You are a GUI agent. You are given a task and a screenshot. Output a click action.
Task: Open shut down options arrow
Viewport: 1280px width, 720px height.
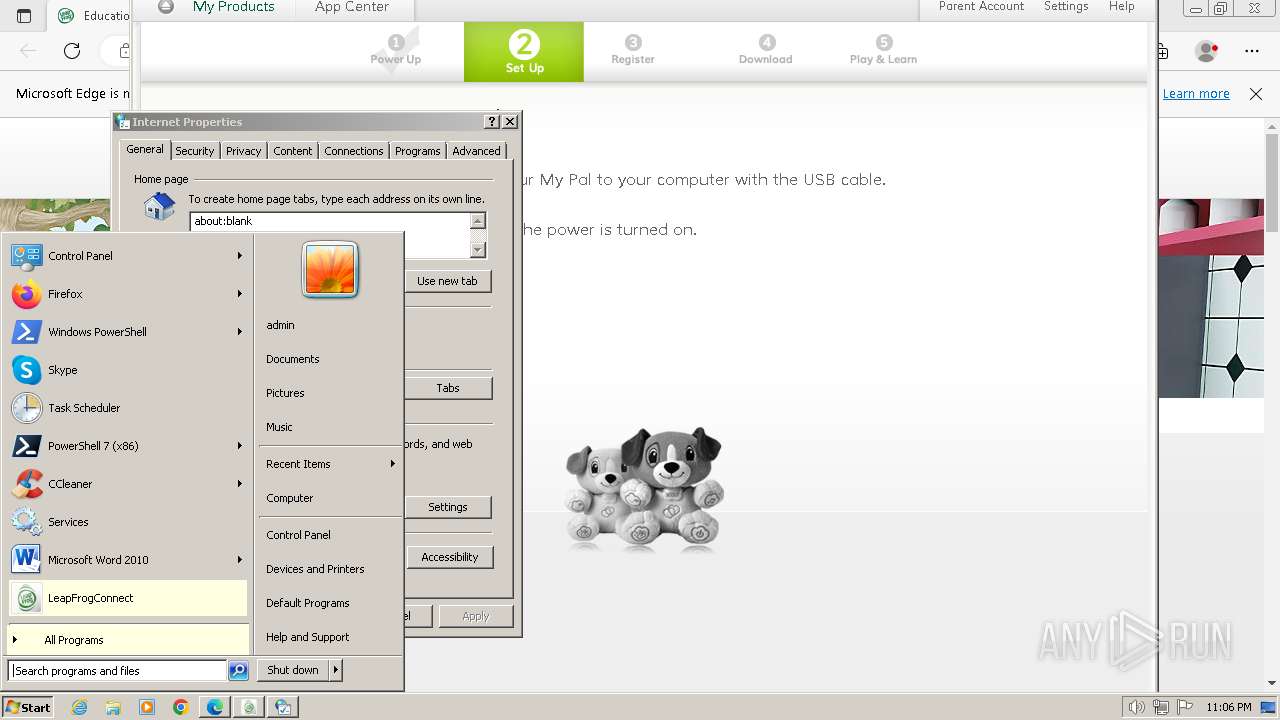click(x=336, y=670)
